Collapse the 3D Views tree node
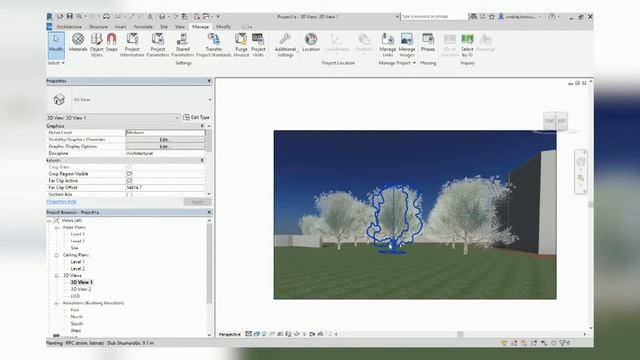This screenshot has width=640, height=360. [x=57, y=276]
